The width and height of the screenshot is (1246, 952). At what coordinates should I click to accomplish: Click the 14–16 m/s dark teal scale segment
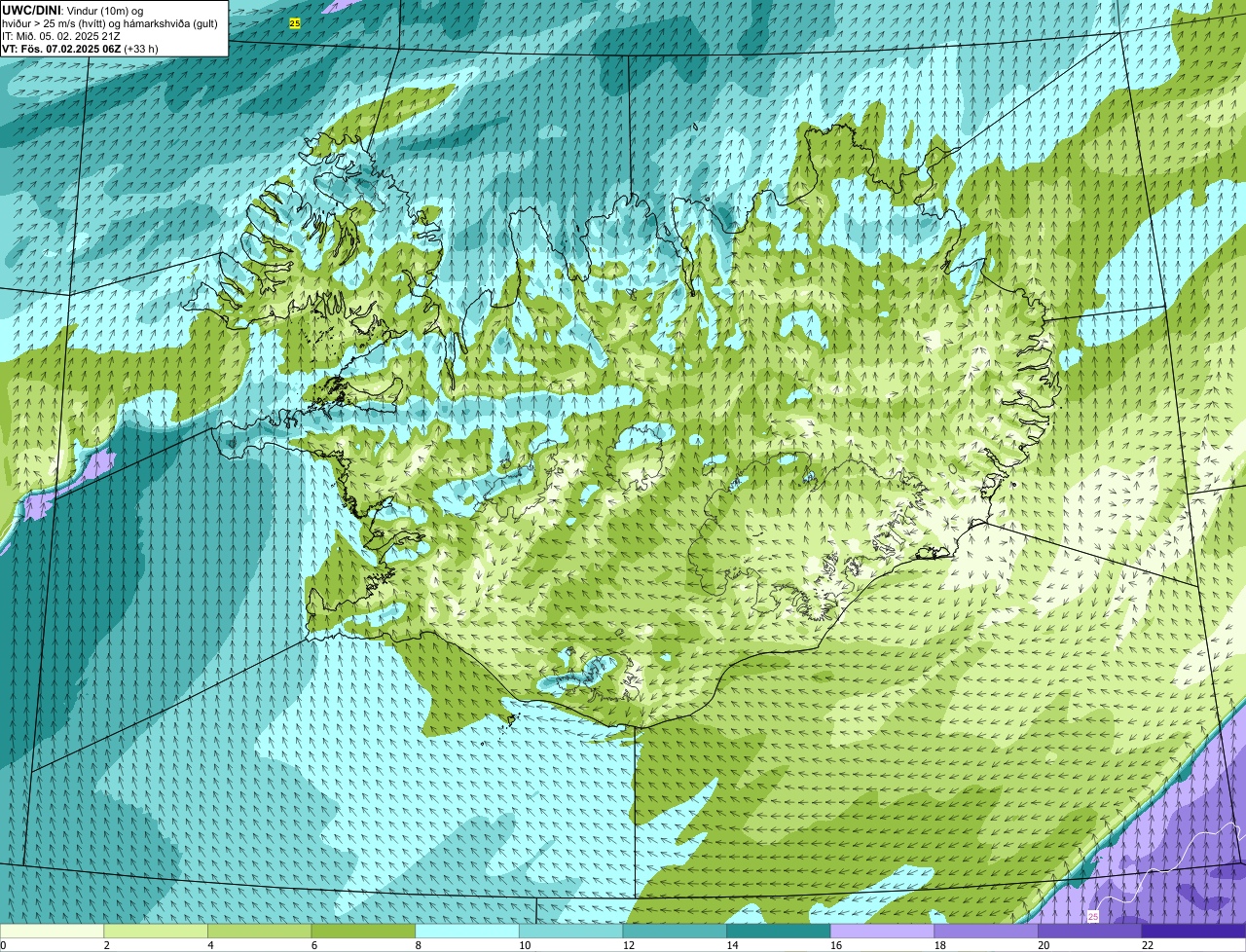pos(779,932)
